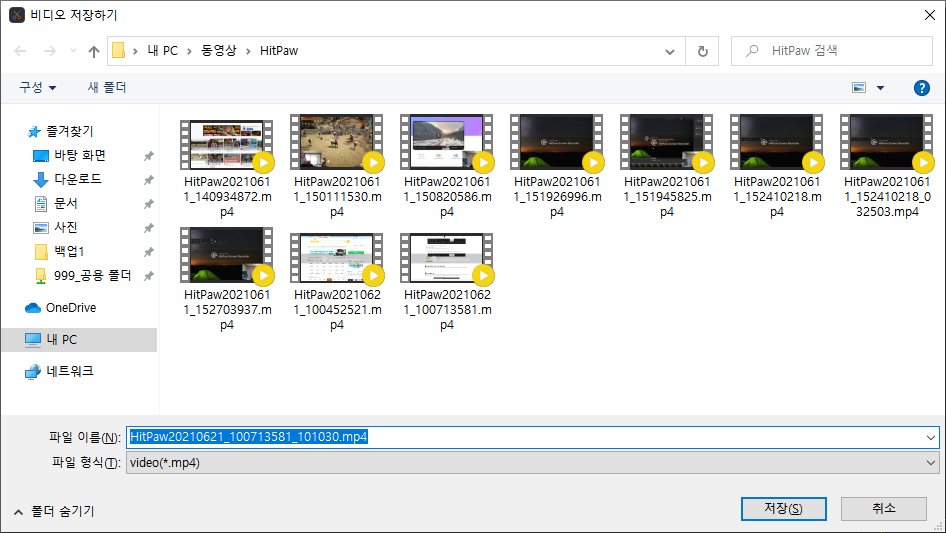
Task: Click the pin icon next to 문서
Action: (148, 205)
